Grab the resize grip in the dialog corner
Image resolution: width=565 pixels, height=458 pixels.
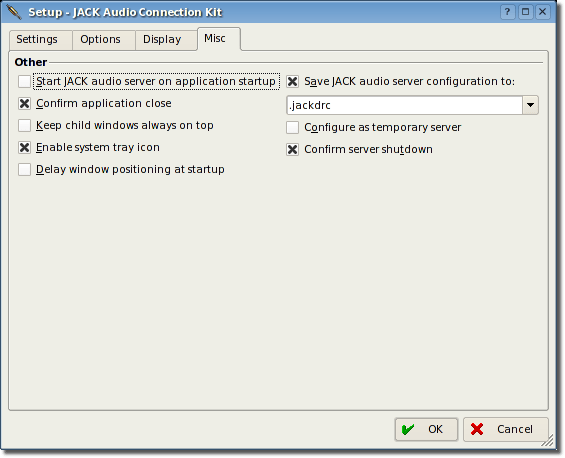pyautogui.click(x=548, y=440)
